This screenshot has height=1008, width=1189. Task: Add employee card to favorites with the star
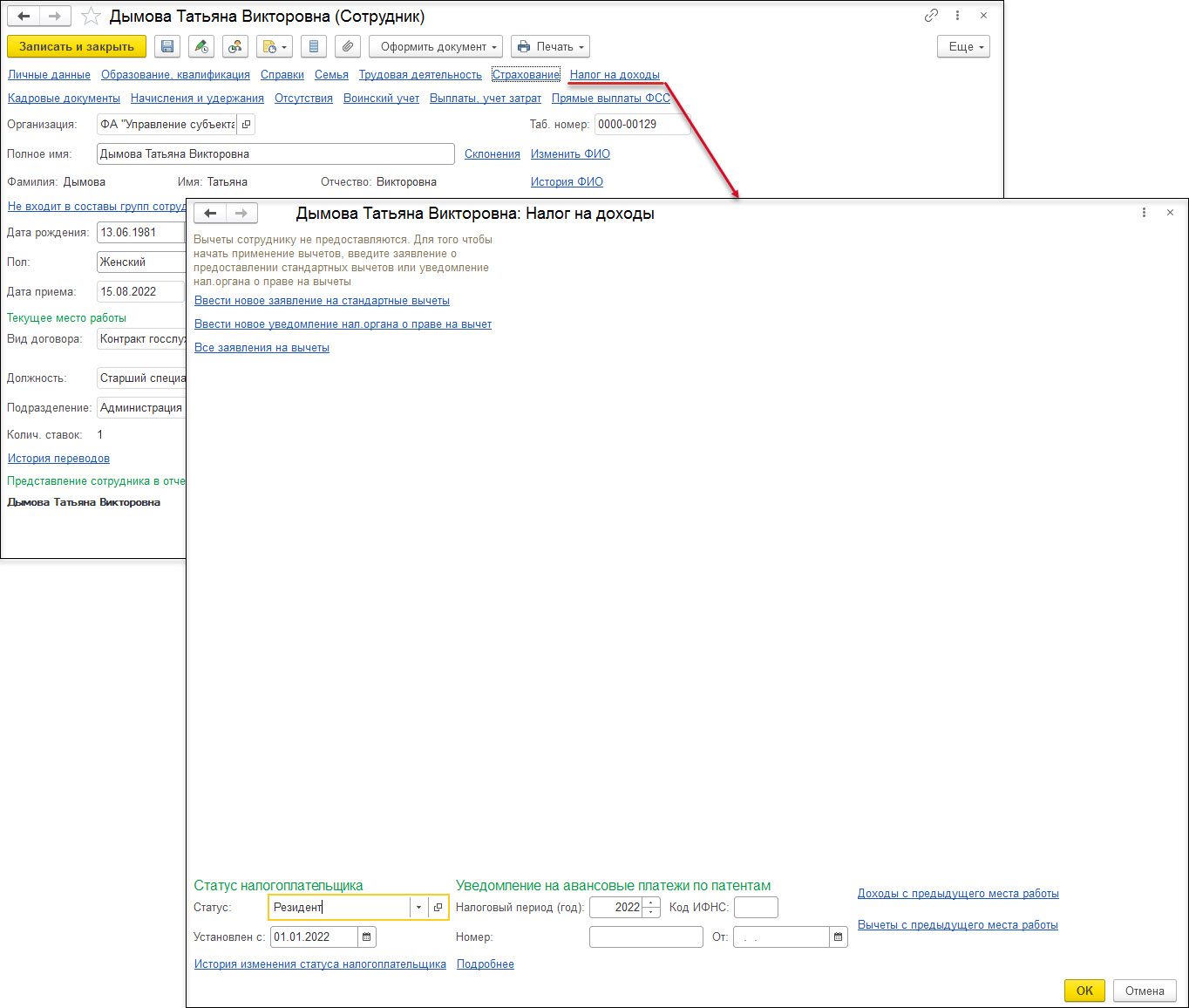91,17
